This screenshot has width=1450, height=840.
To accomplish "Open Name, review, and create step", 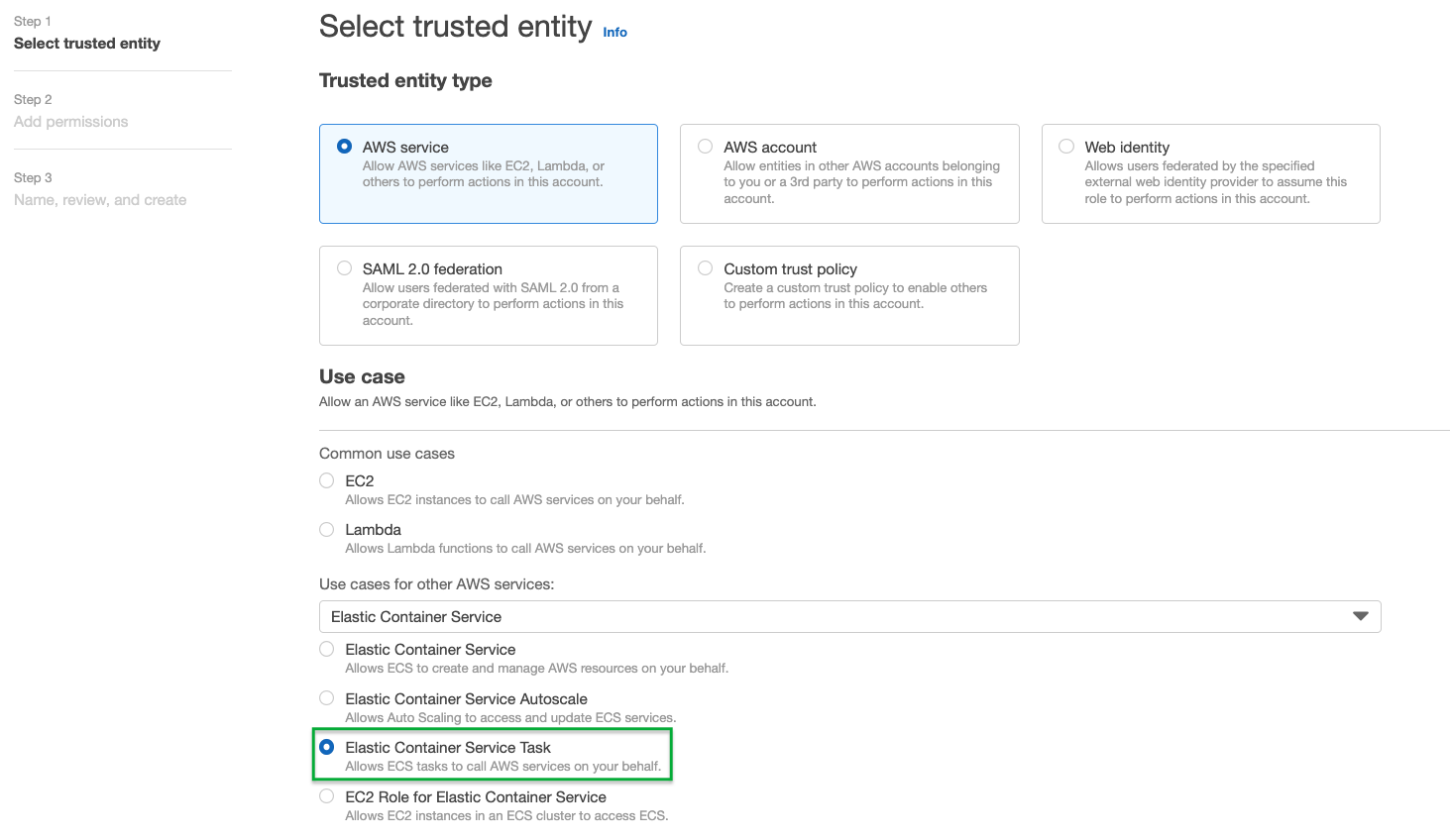I will [x=100, y=199].
